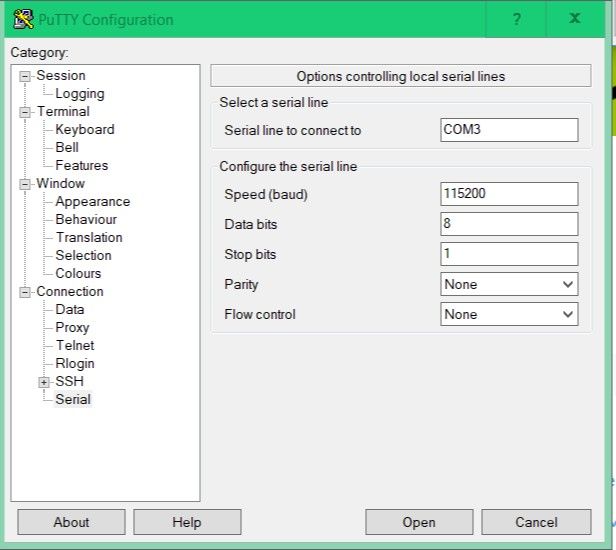The image size is (616, 550).
Task: Click the PuTTY icon in the title bar
Action: [x=23, y=19]
